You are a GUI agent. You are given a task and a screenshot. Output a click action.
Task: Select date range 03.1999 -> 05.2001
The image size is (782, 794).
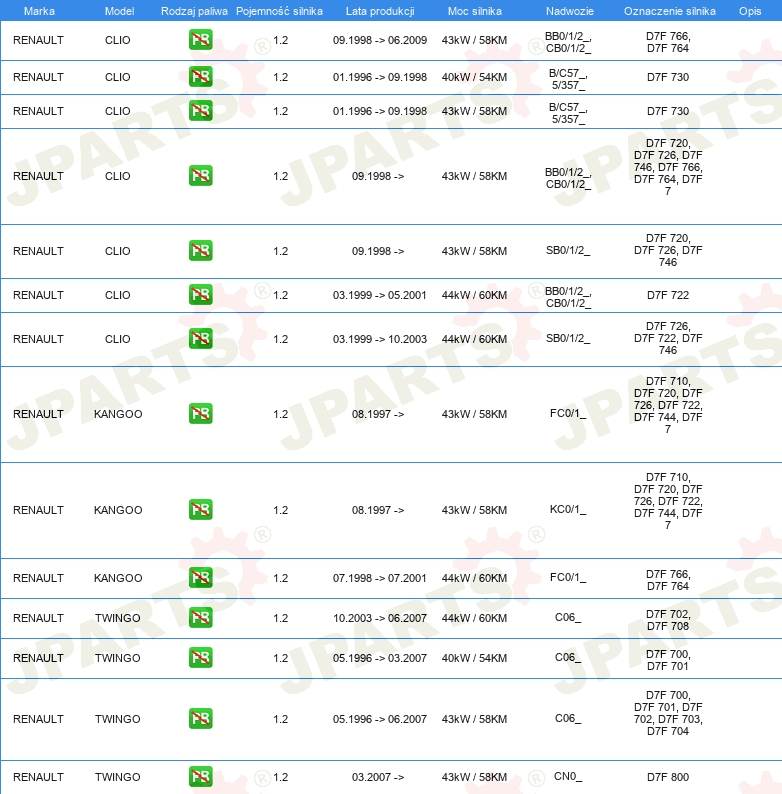pos(380,295)
